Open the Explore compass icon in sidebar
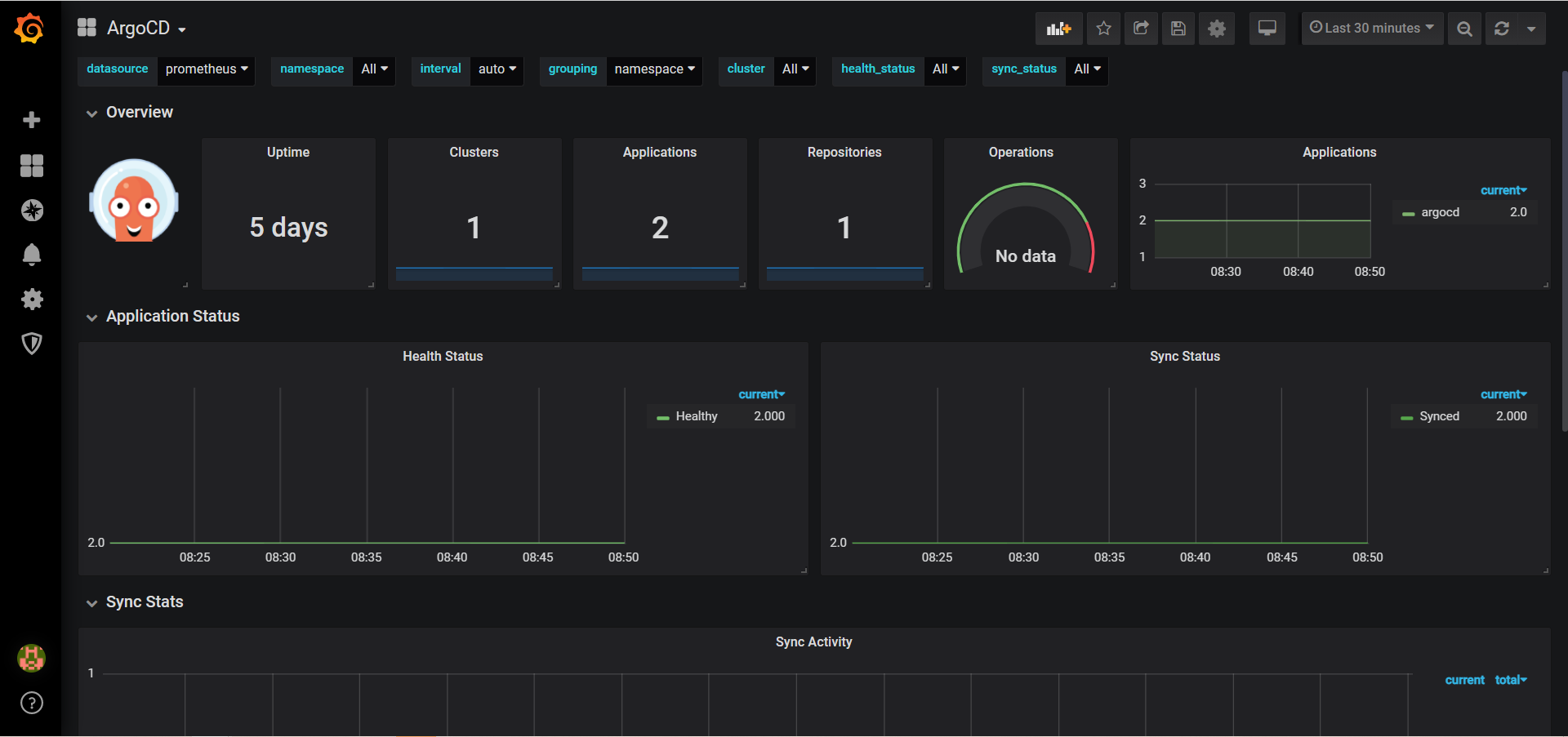Screen dimensions: 1568x737 click(32, 211)
